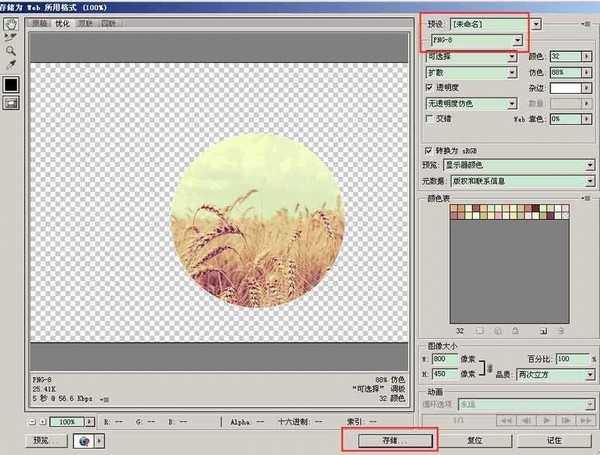Select the Slice Select tool
The image size is (600, 455).
point(10,36)
